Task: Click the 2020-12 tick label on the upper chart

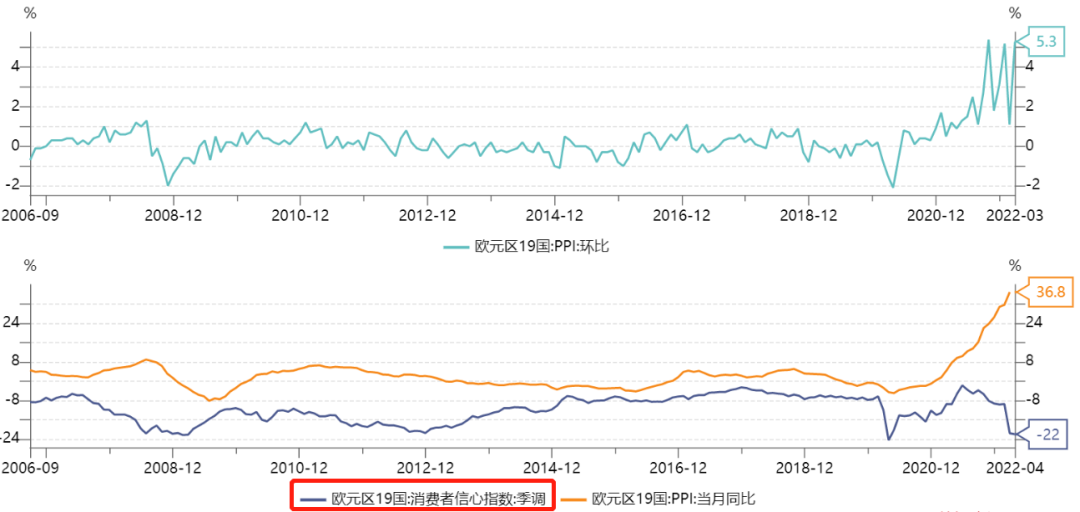Action: tap(935, 215)
